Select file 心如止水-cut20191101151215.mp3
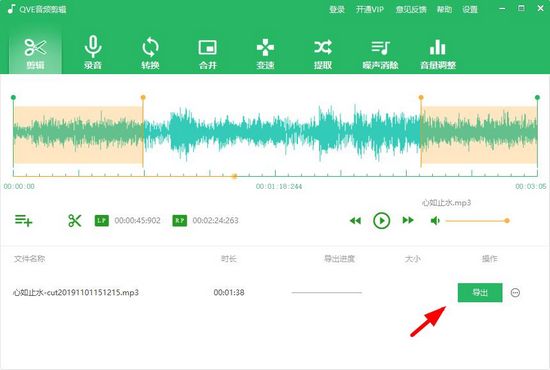550x370 pixels. pyautogui.click(x=76, y=292)
